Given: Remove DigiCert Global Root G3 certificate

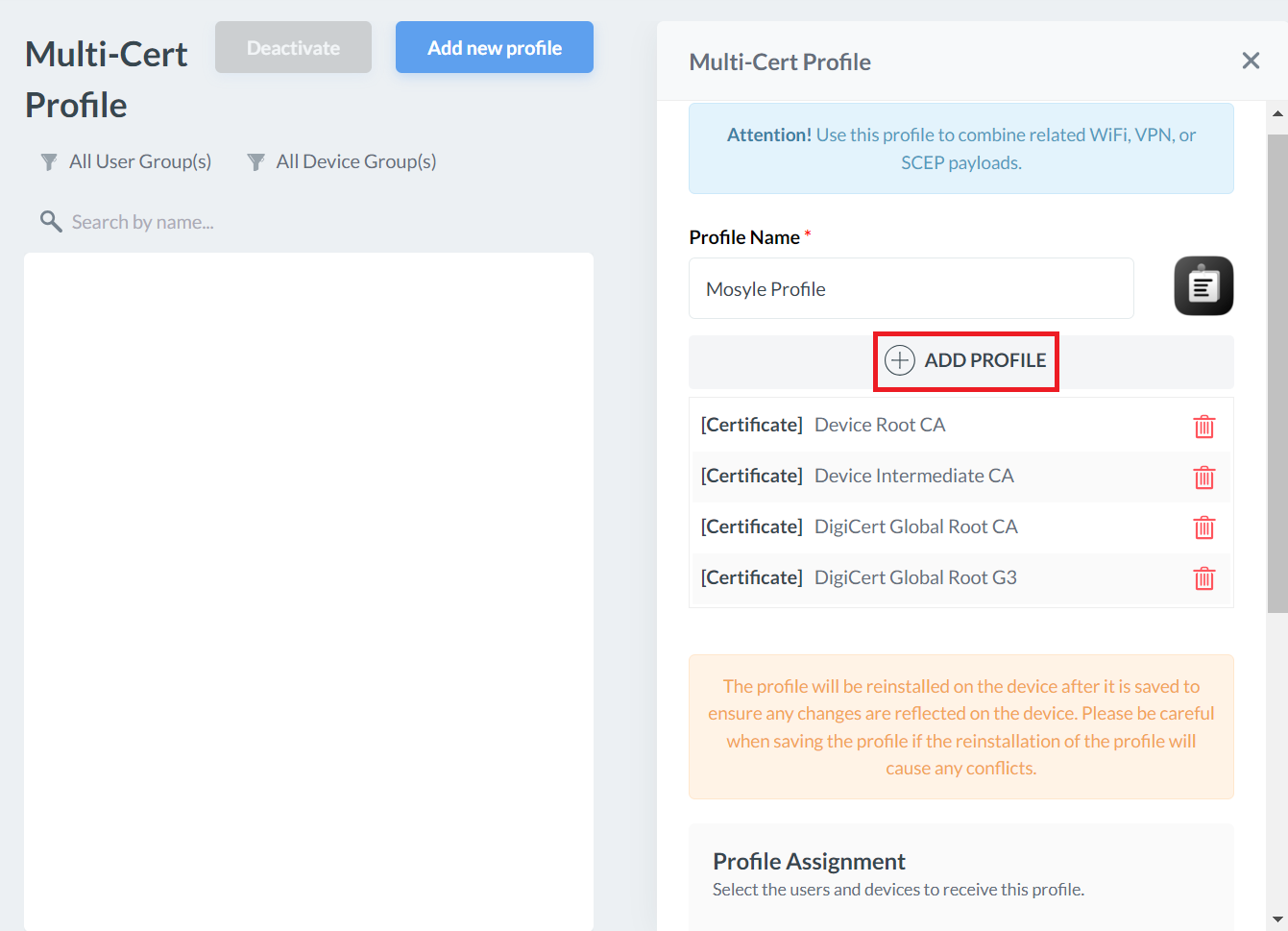Looking at the screenshot, I should pos(1203,578).
